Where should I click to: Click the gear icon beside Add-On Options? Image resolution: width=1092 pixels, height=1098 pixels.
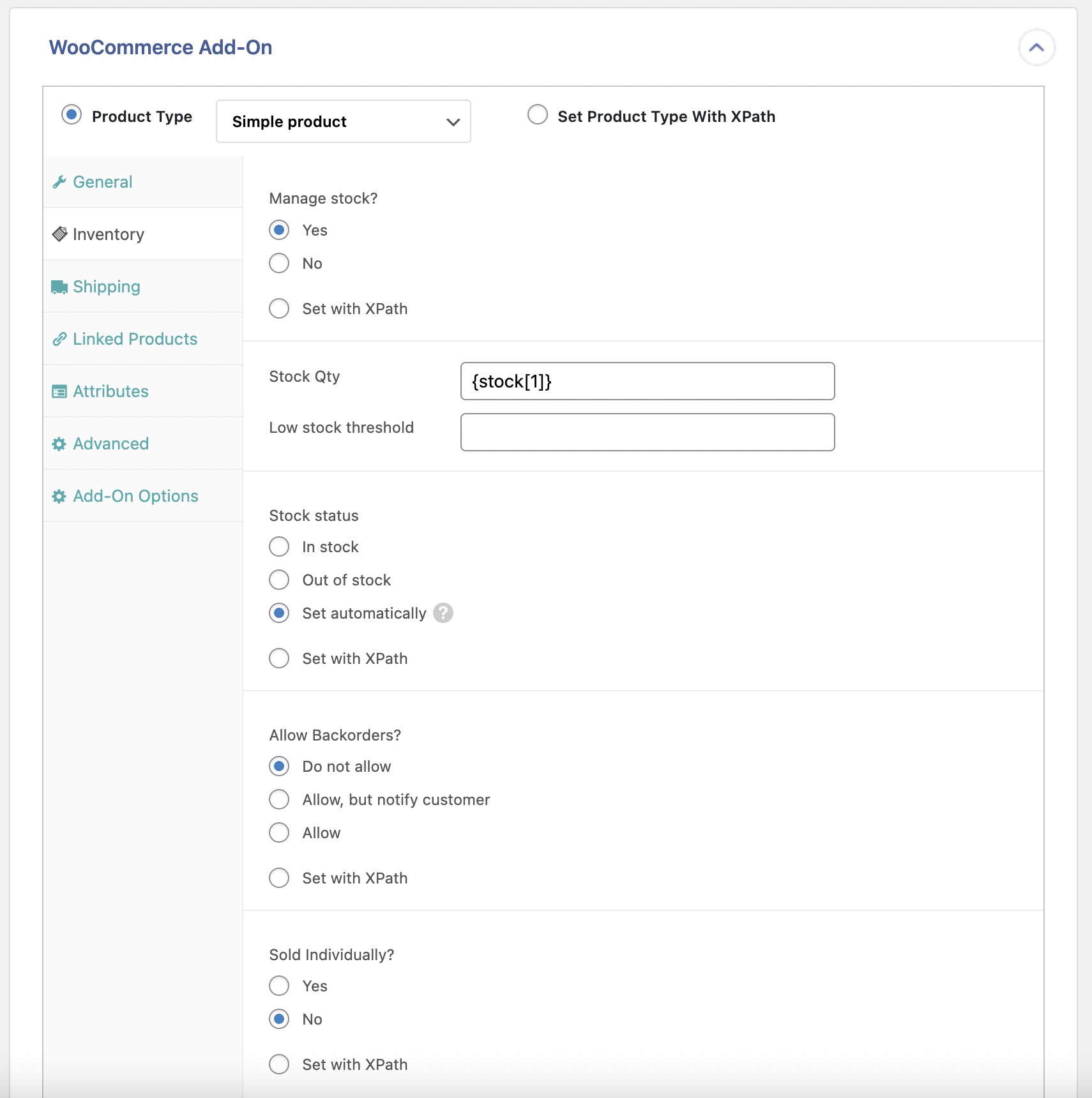[59, 496]
